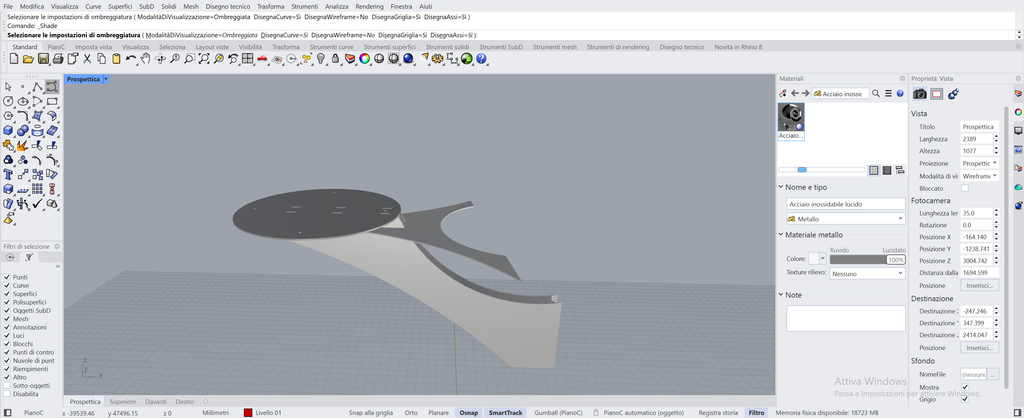The image size is (1024, 418).
Task: Click the options gear icon in toolbar
Action: [438, 59]
